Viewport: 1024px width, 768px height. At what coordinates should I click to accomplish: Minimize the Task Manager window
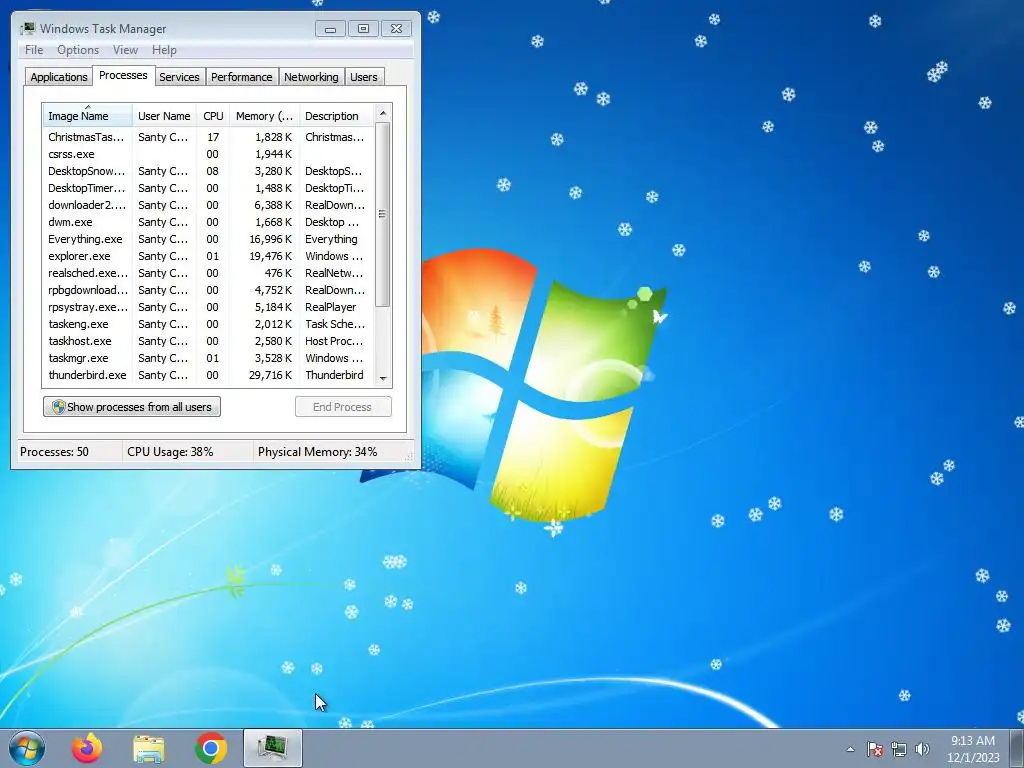click(x=330, y=29)
